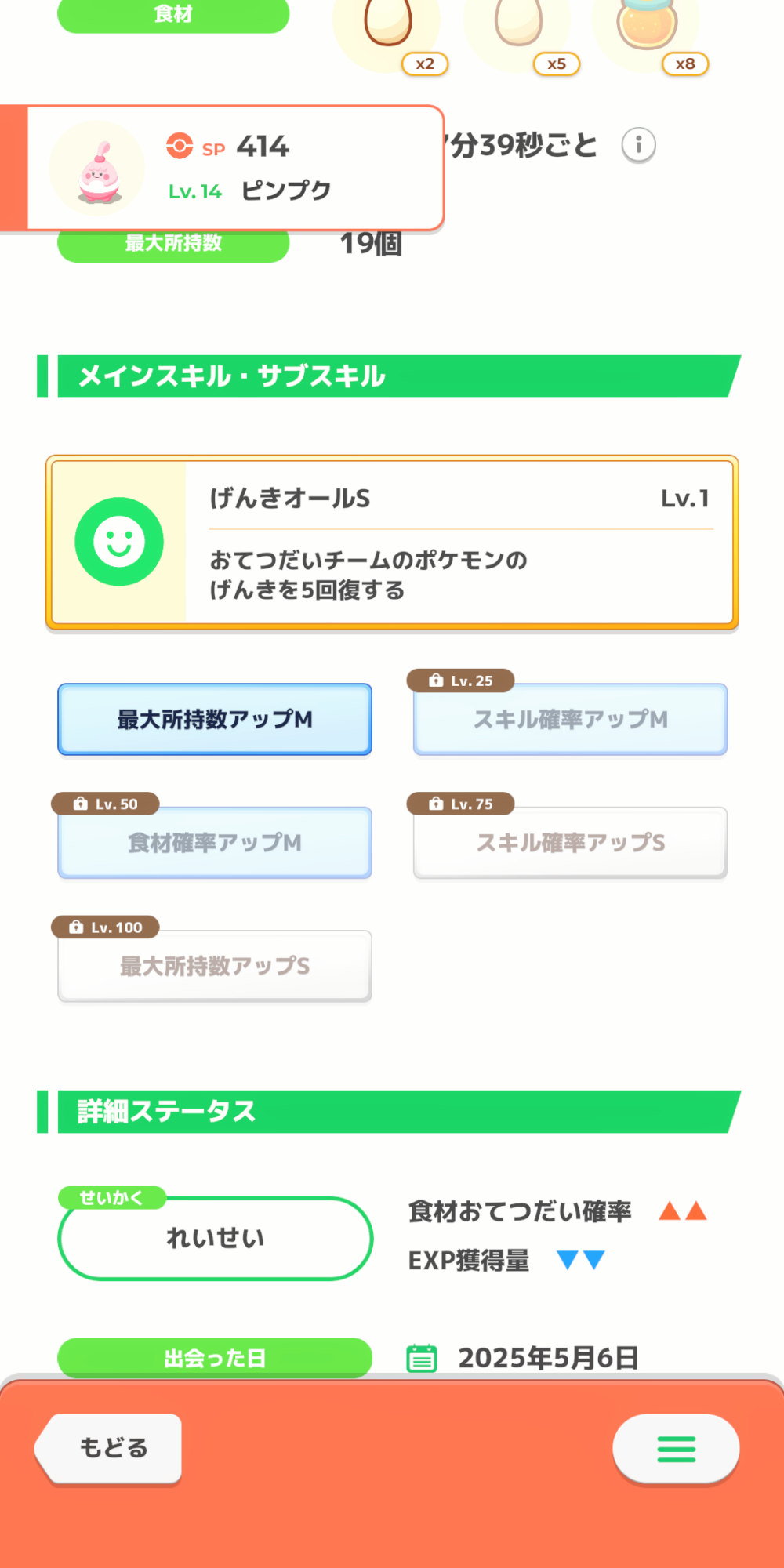Tap the 出会った日 label
784x1568 pixels.
[215, 1358]
